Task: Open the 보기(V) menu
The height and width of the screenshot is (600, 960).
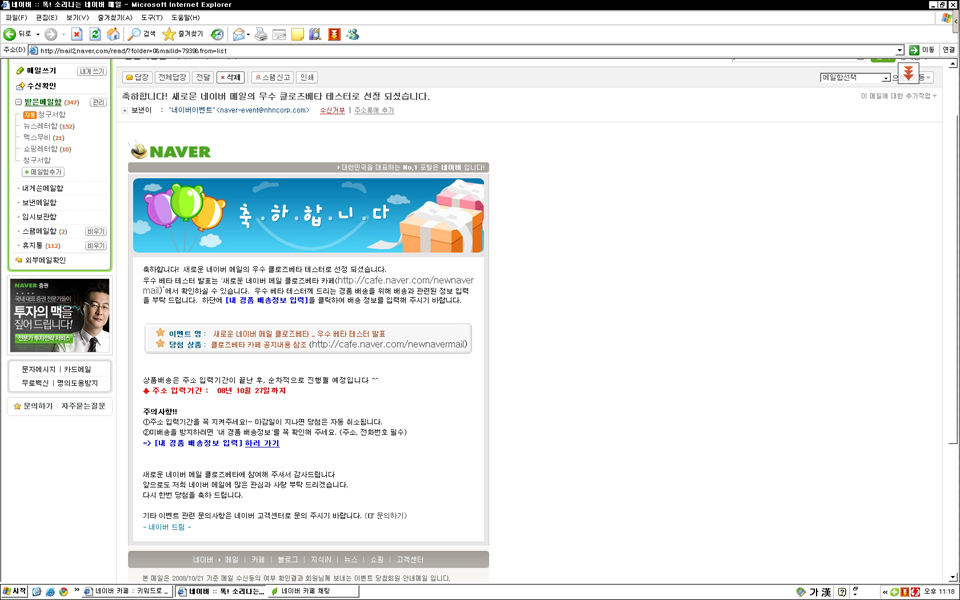Action: tap(77, 18)
